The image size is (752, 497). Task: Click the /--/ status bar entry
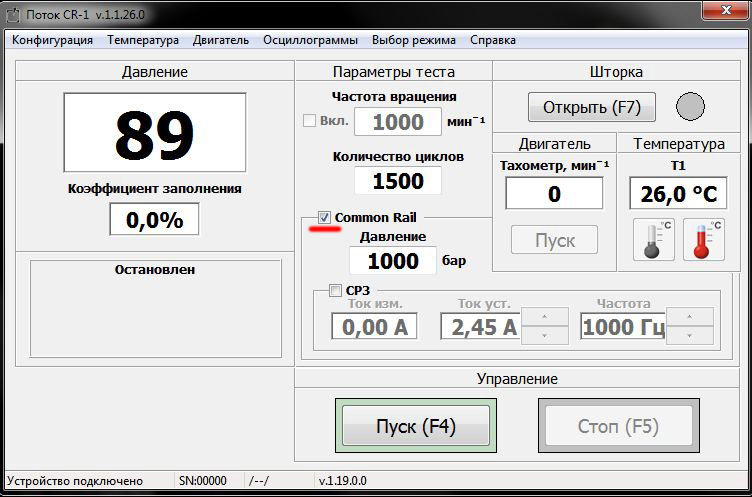[x=259, y=481]
